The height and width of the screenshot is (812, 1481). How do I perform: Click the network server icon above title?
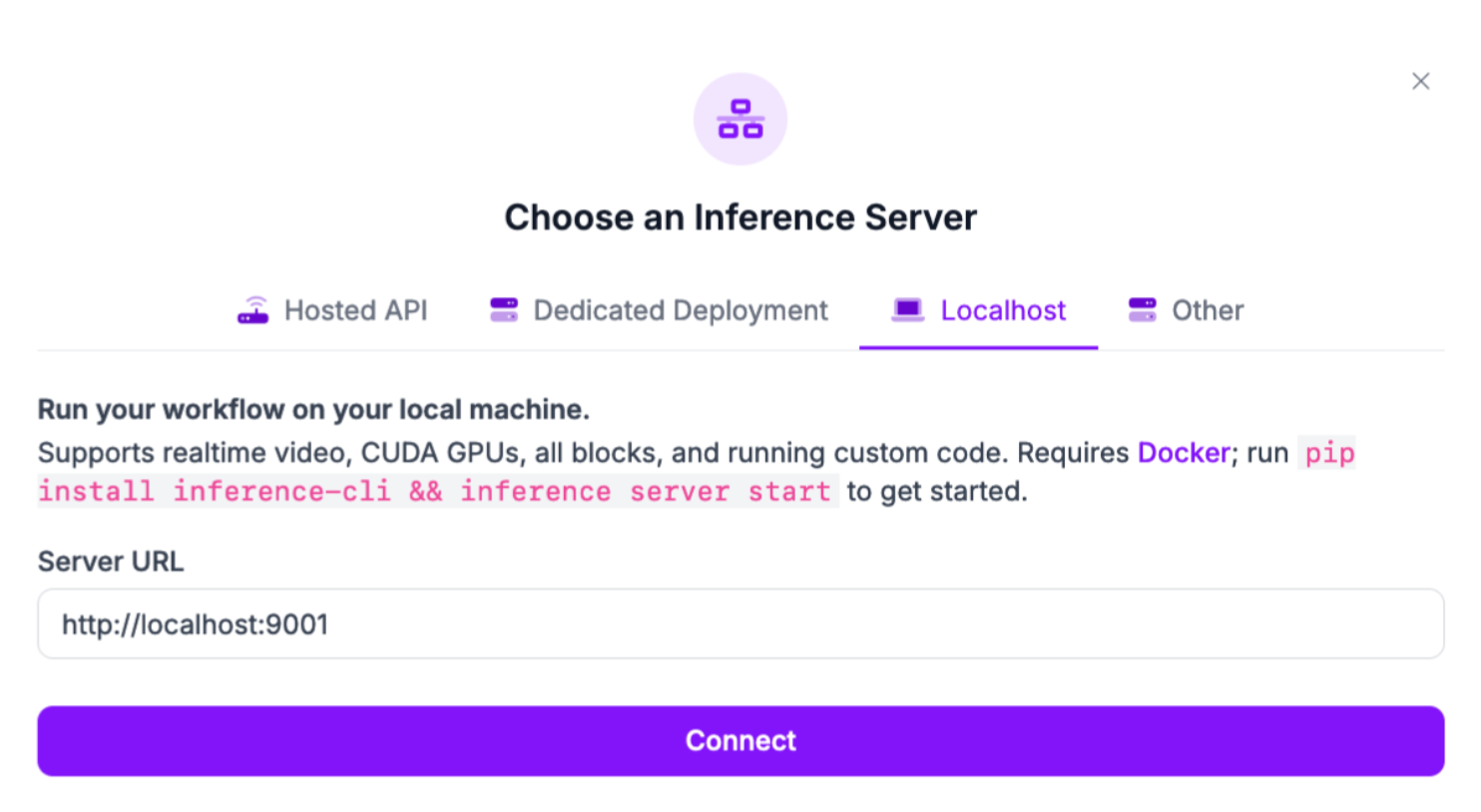(x=740, y=119)
